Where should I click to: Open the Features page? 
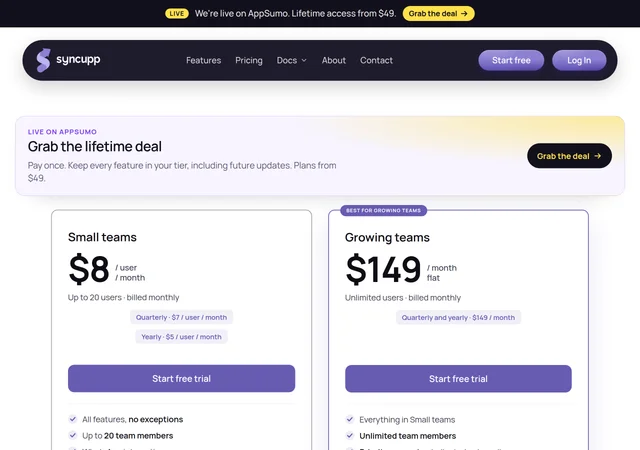tap(203, 60)
